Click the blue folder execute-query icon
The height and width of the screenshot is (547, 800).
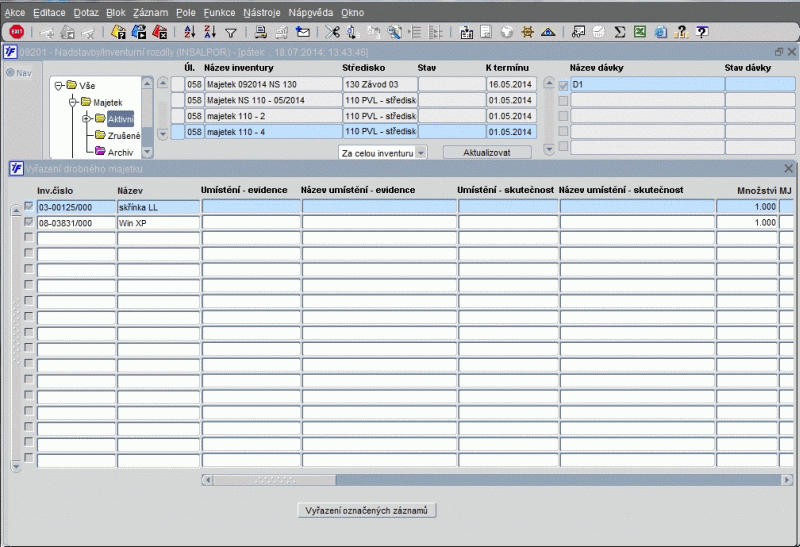(x=139, y=32)
